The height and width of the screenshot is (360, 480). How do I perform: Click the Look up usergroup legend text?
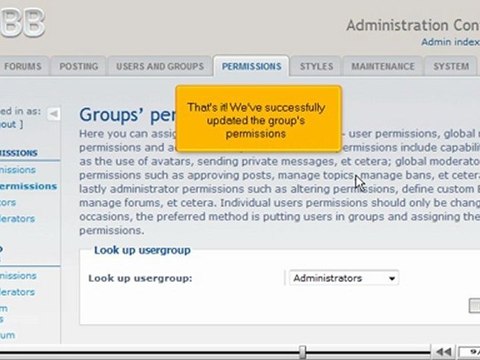pyautogui.click(x=142, y=250)
